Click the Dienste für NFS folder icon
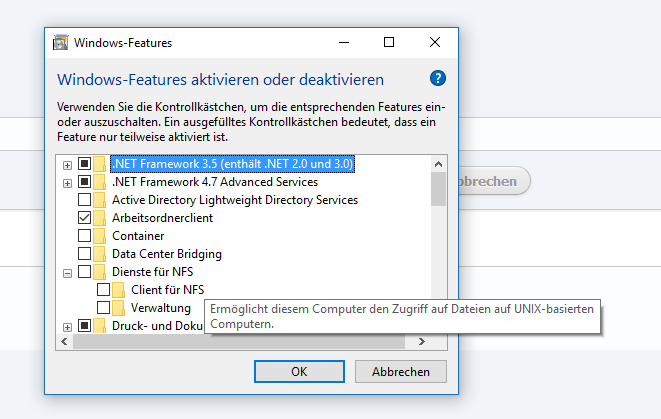The width and height of the screenshot is (661, 419). (99, 272)
